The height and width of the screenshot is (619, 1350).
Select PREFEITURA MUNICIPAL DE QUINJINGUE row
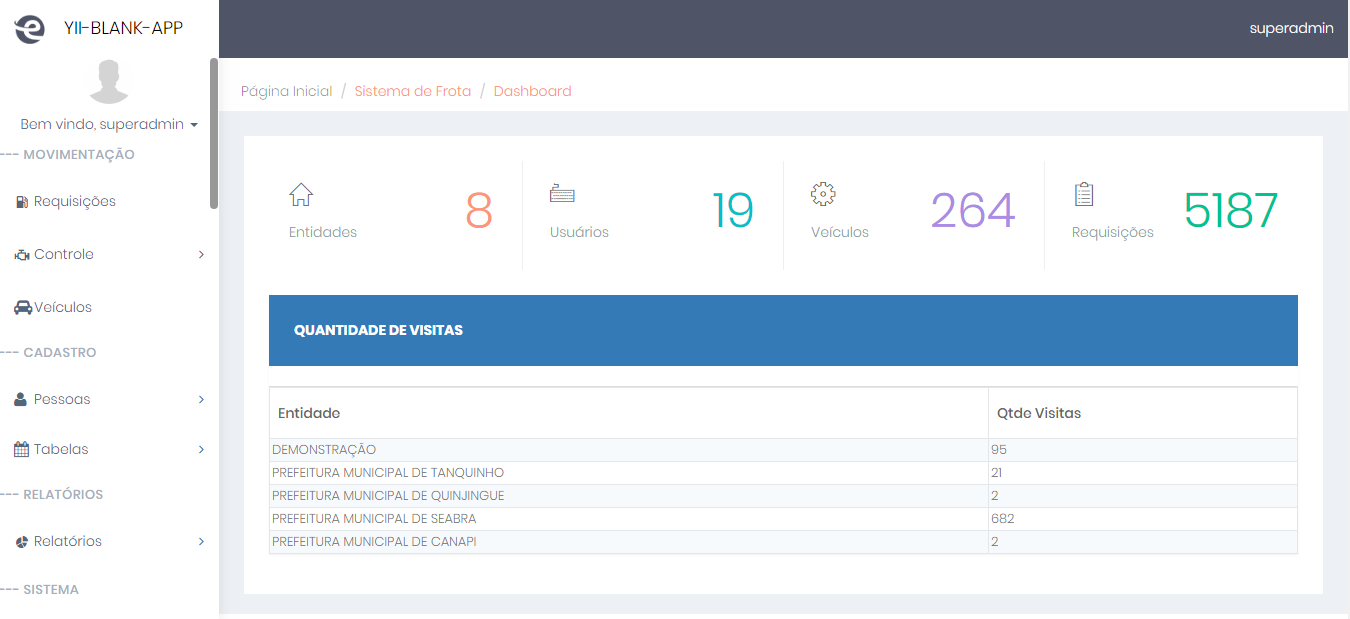(783, 496)
